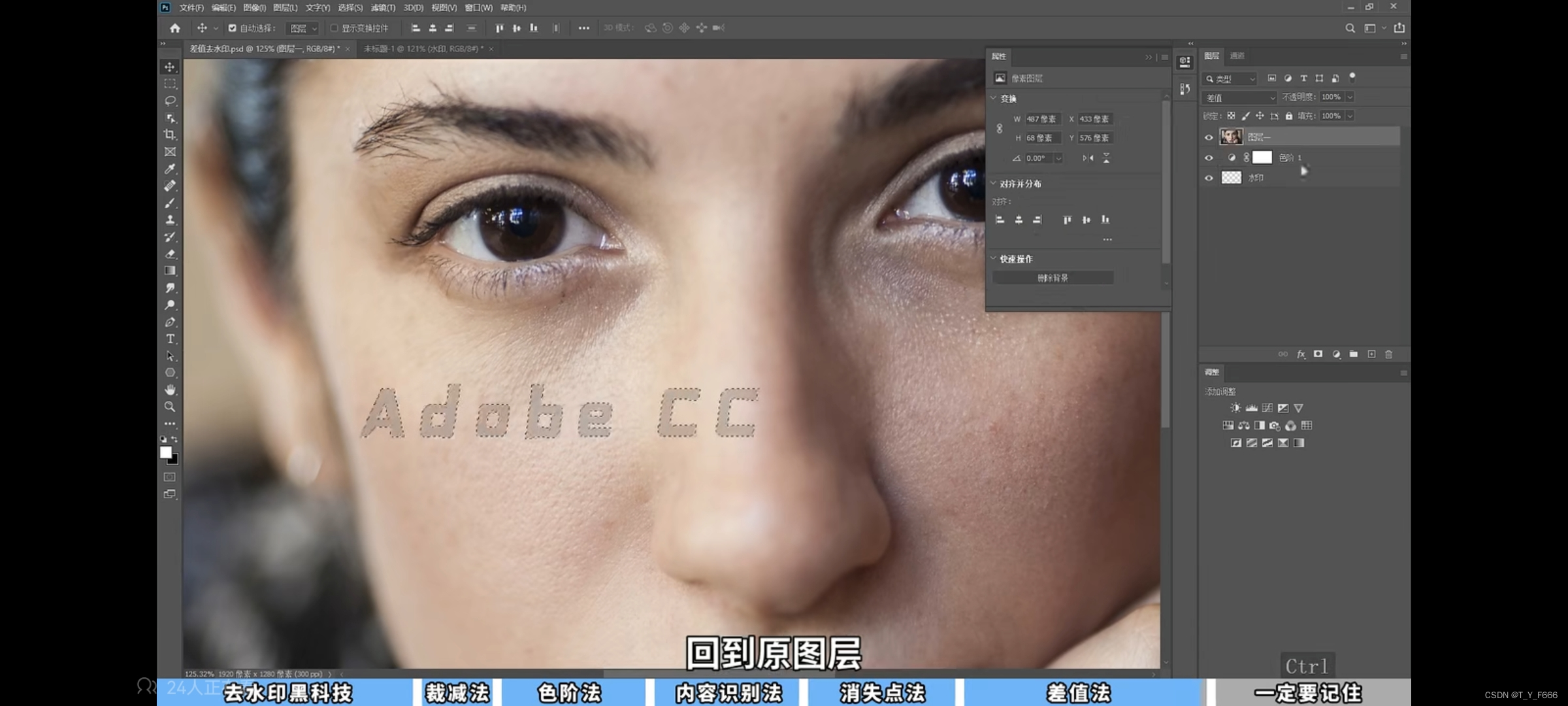Select the Eraser tool
This screenshot has width=1568, height=706.
(x=170, y=254)
